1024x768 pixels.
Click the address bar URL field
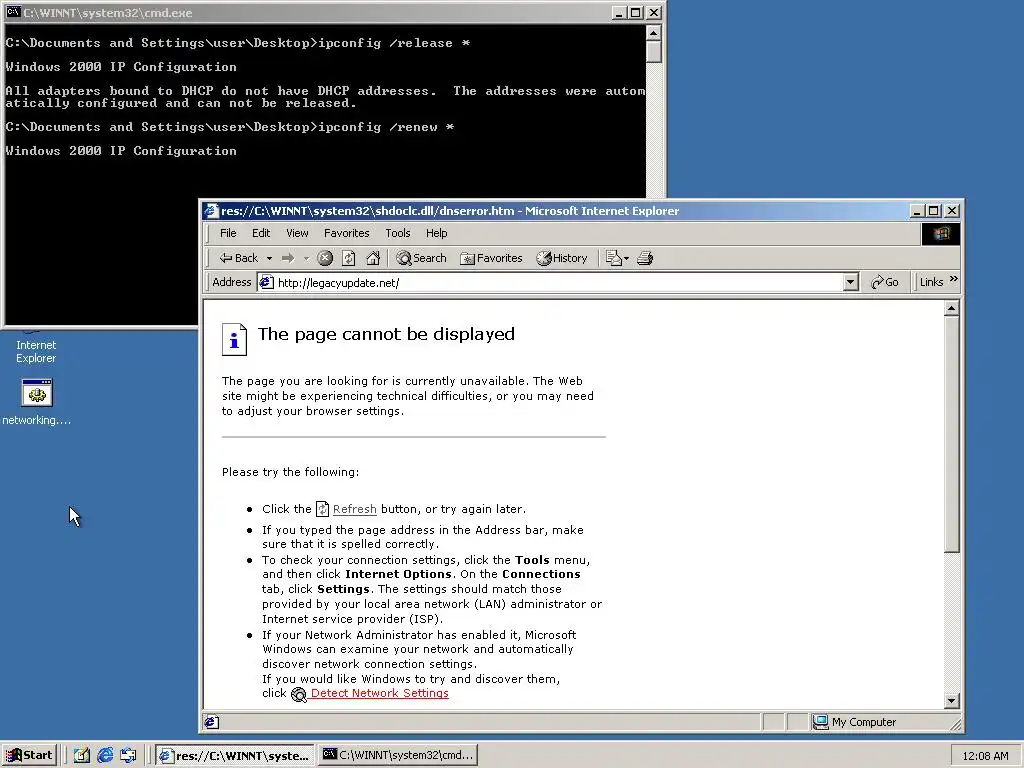(x=558, y=282)
